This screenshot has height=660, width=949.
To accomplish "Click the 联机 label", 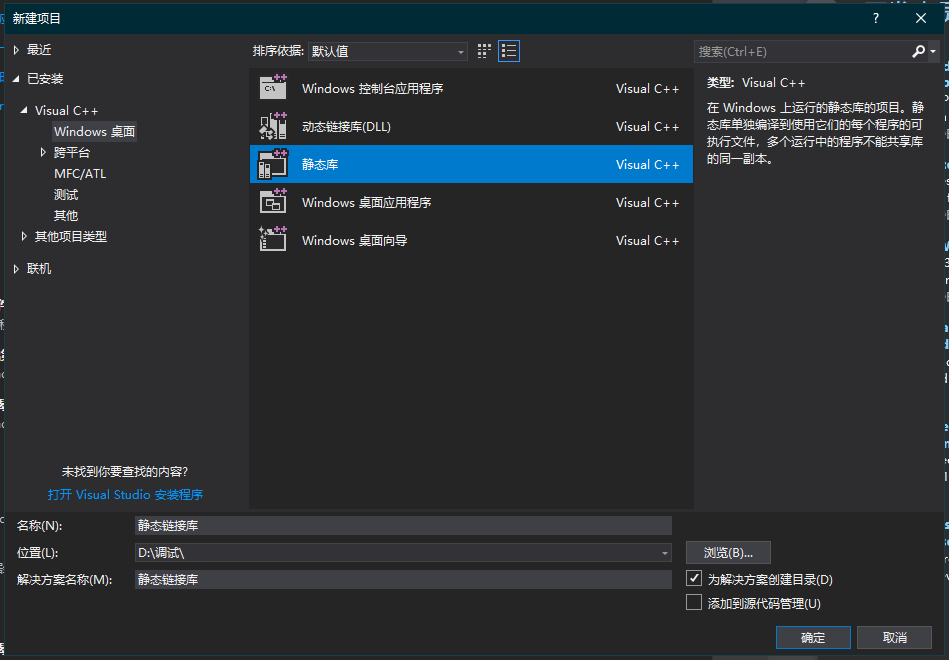I will point(39,269).
